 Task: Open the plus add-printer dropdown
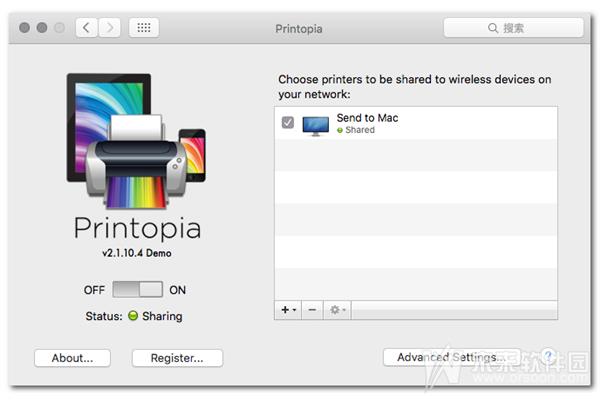pyautogui.click(x=289, y=310)
